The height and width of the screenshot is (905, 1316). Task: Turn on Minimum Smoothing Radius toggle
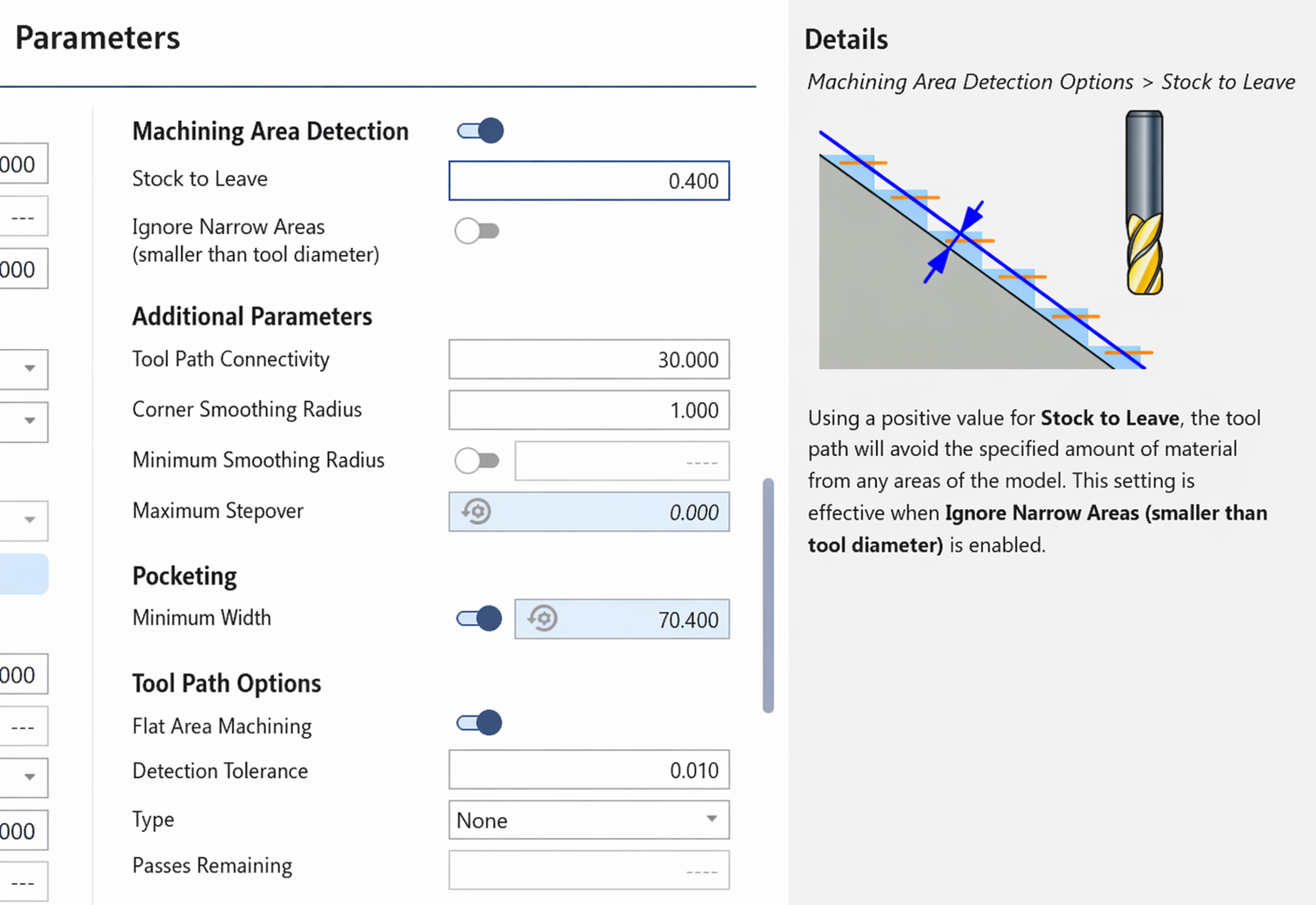pyautogui.click(x=477, y=460)
